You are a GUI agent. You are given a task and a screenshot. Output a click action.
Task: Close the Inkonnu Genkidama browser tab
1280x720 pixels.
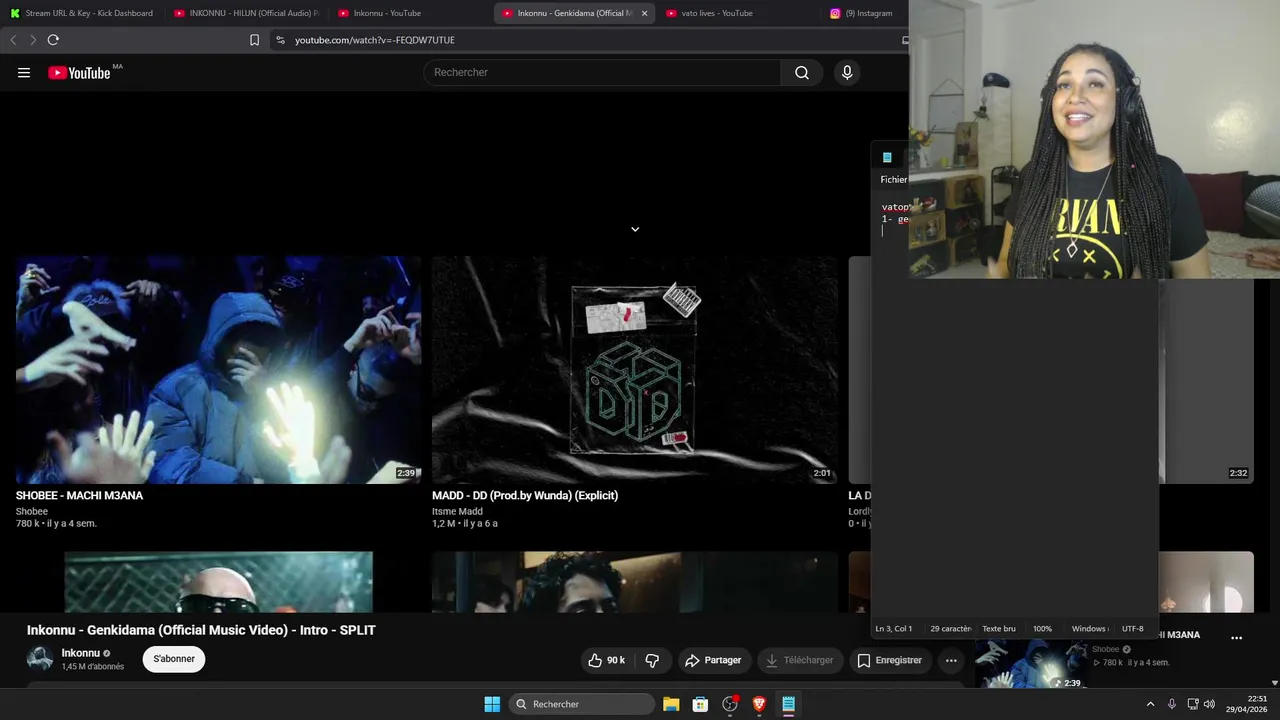coord(644,13)
